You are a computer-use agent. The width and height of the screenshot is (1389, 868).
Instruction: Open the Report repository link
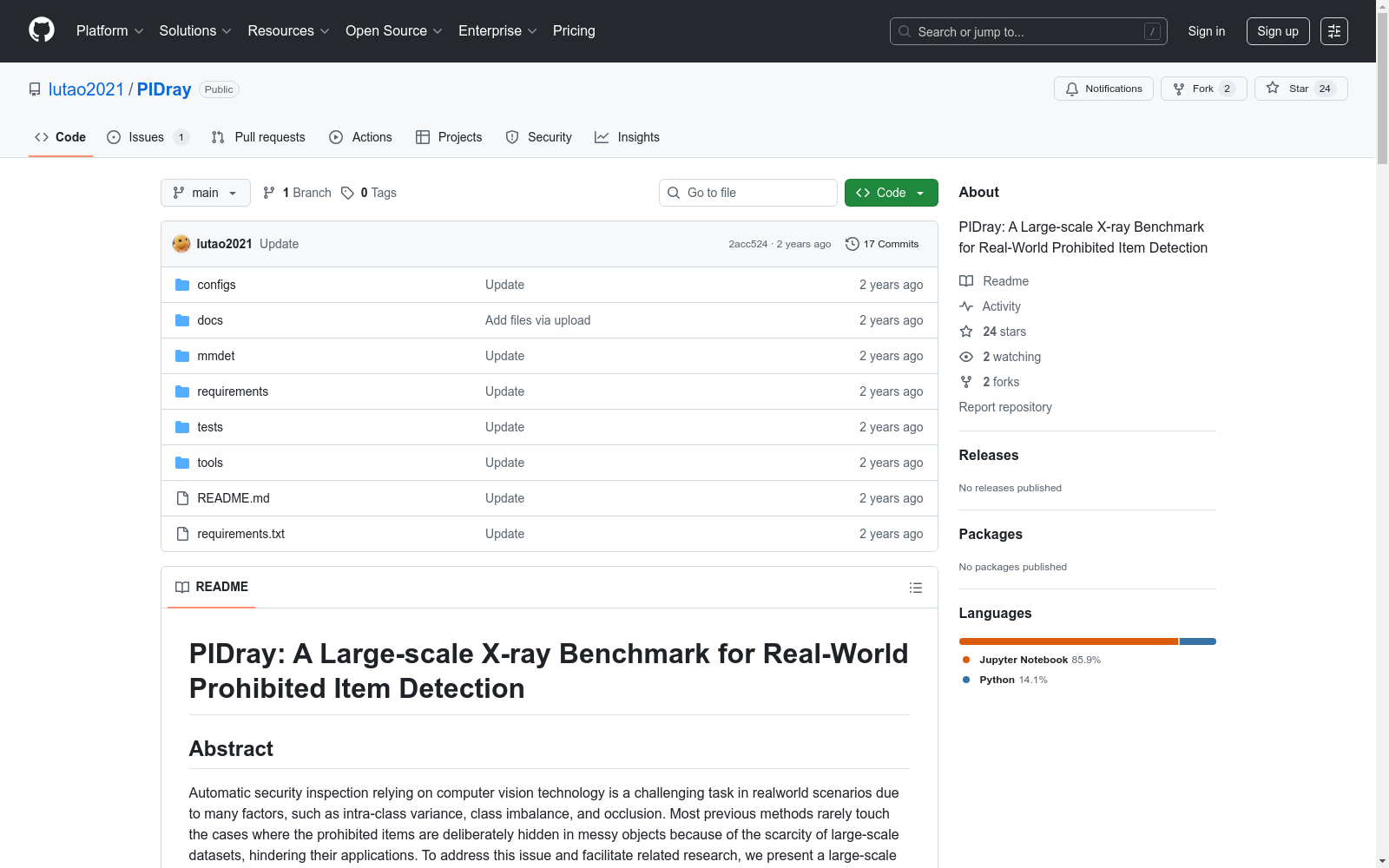click(1005, 407)
